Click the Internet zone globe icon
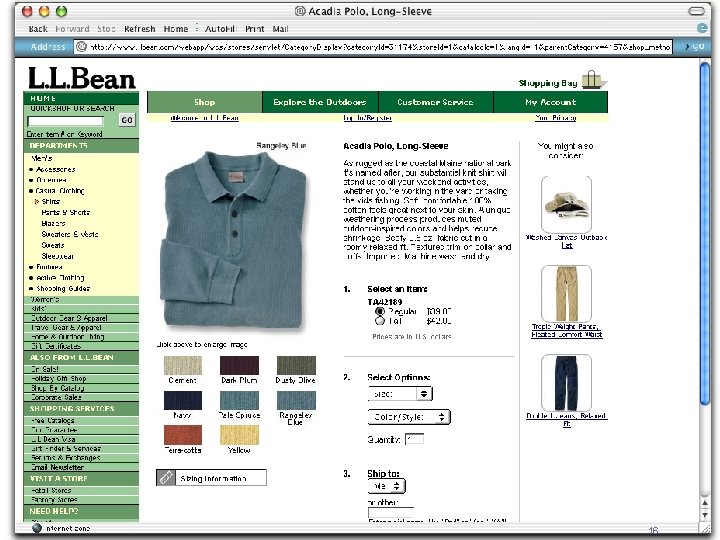The width and height of the screenshot is (720, 540). tap(37, 528)
